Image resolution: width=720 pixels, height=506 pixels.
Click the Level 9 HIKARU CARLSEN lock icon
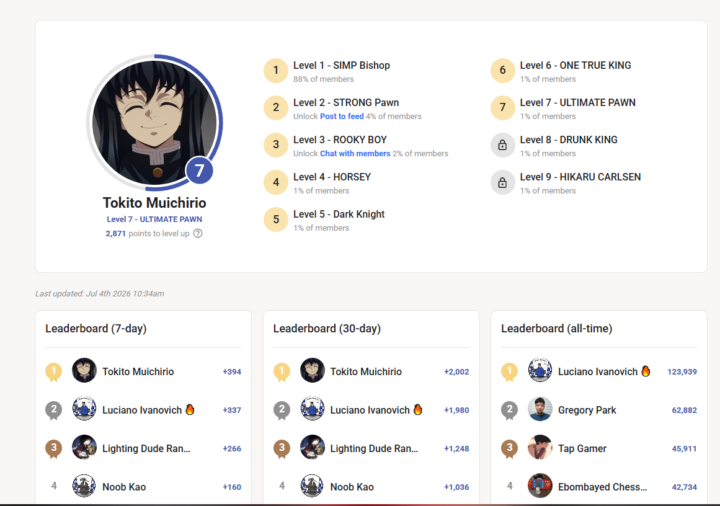click(x=502, y=182)
